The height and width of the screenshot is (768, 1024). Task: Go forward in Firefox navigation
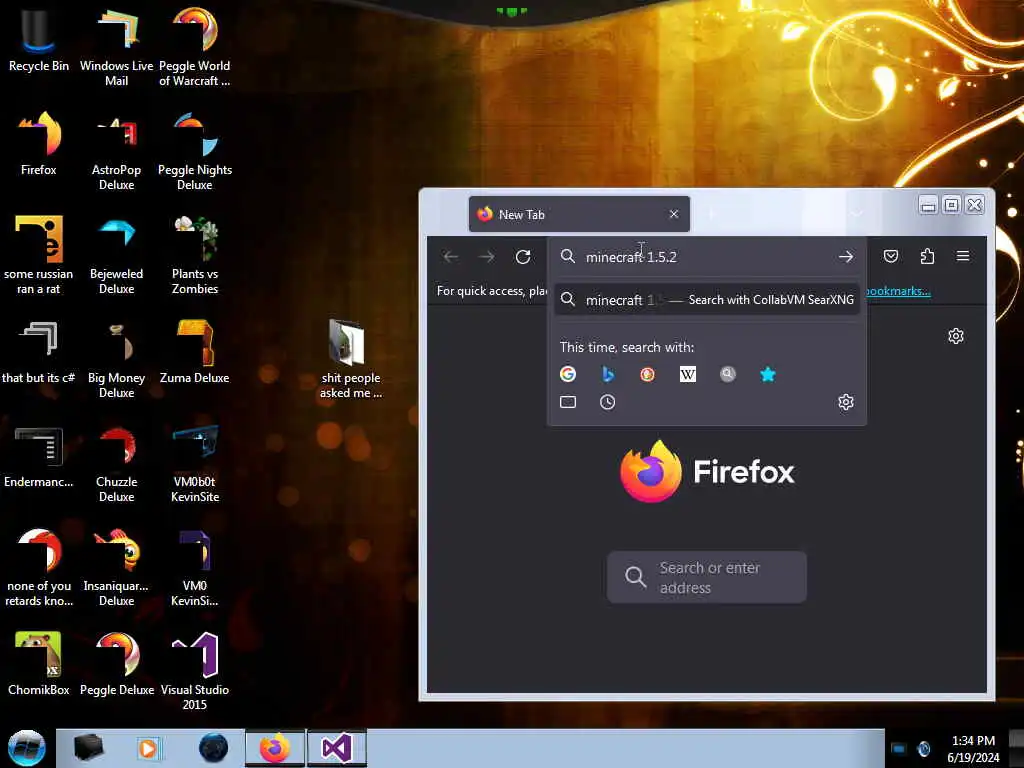(487, 257)
